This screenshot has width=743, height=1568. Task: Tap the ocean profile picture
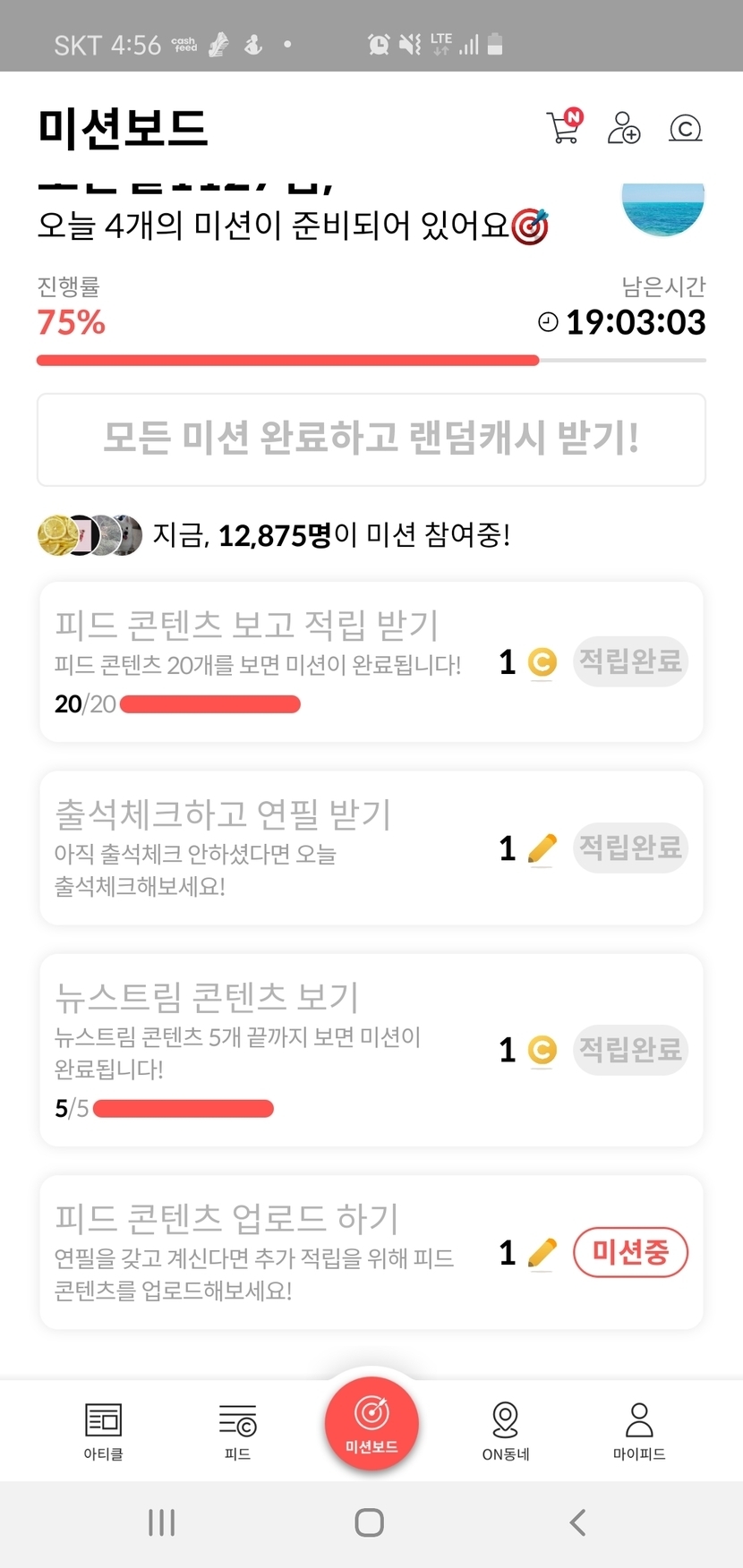coord(662,208)
